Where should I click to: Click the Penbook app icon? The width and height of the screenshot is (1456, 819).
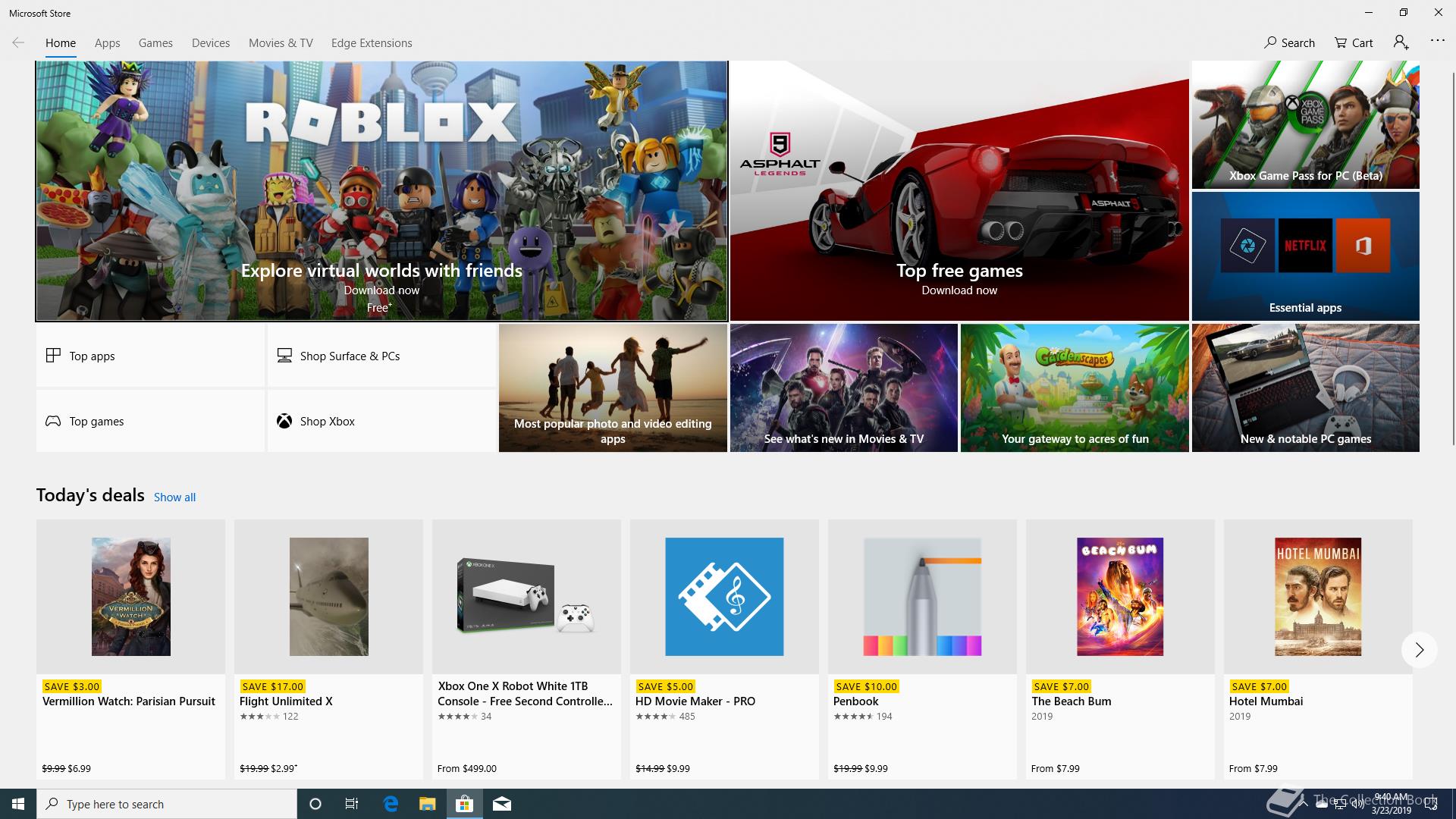(x=922, y=597)
